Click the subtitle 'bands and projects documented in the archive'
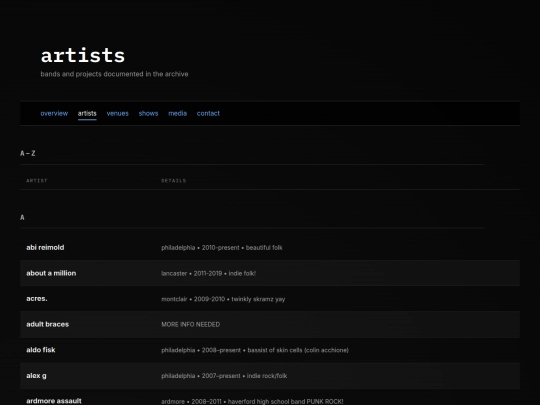Viewport: 540px width, 405px height. tap(114, 74)
